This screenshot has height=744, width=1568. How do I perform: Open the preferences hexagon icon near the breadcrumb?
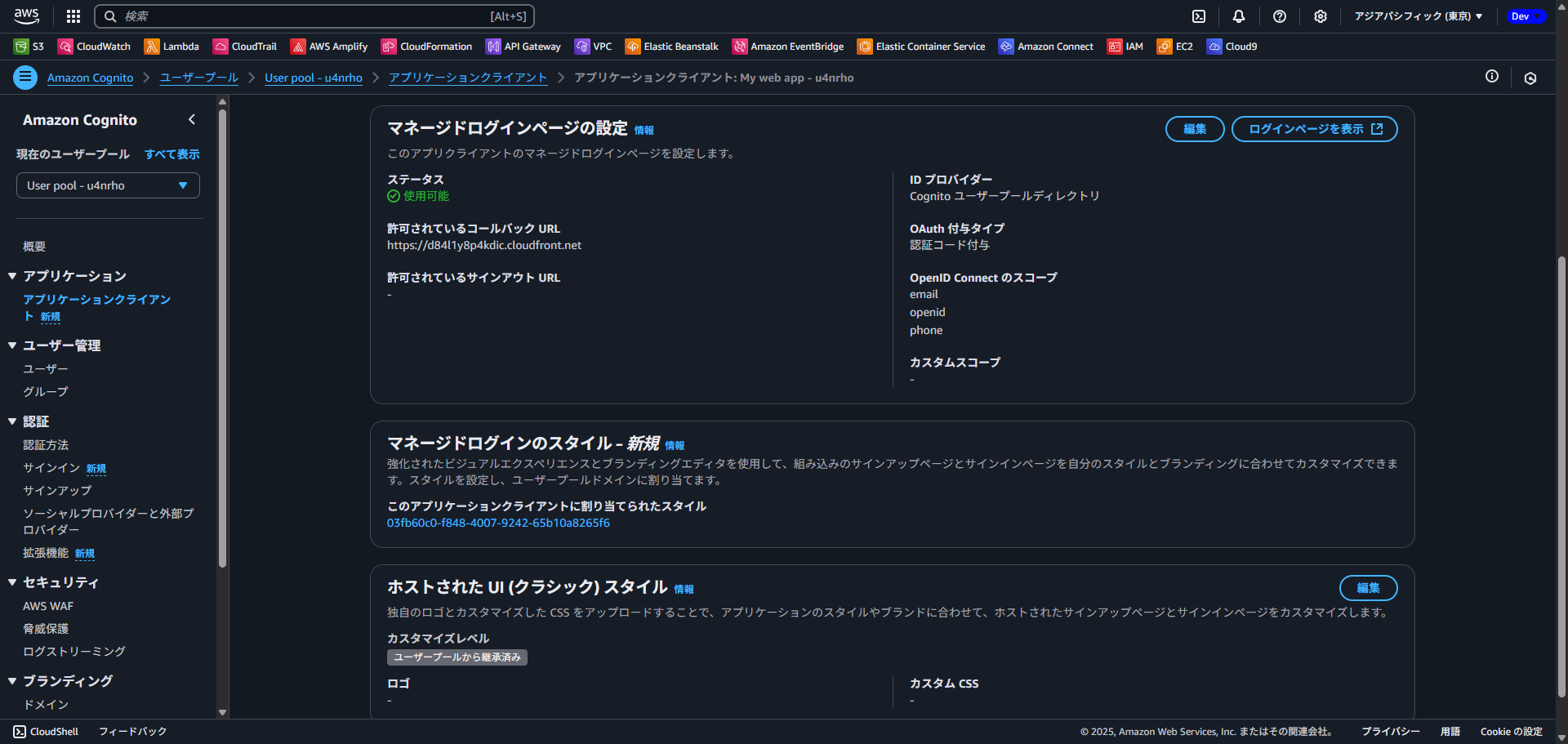click(1530, 78)
